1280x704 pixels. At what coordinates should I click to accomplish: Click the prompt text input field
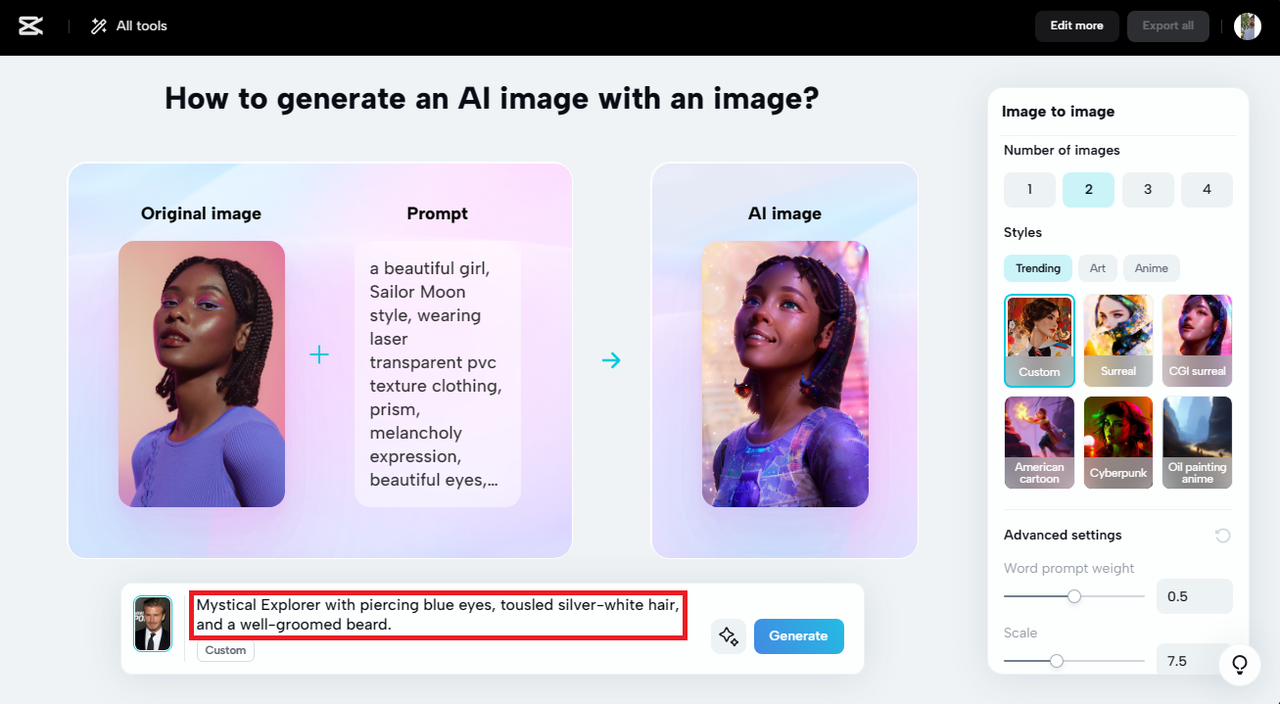point(438,615)
